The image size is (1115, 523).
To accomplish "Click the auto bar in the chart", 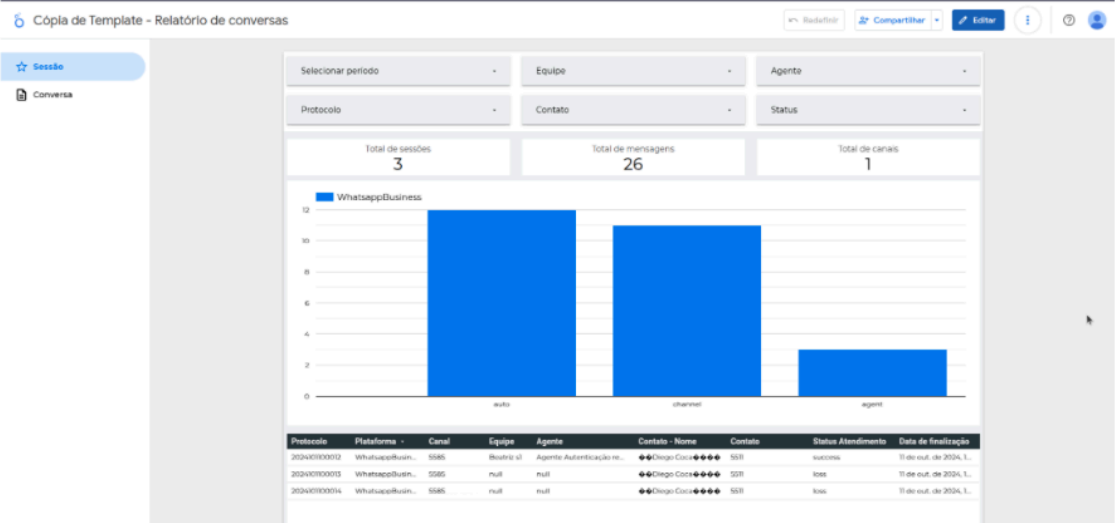I will (501, 303).
